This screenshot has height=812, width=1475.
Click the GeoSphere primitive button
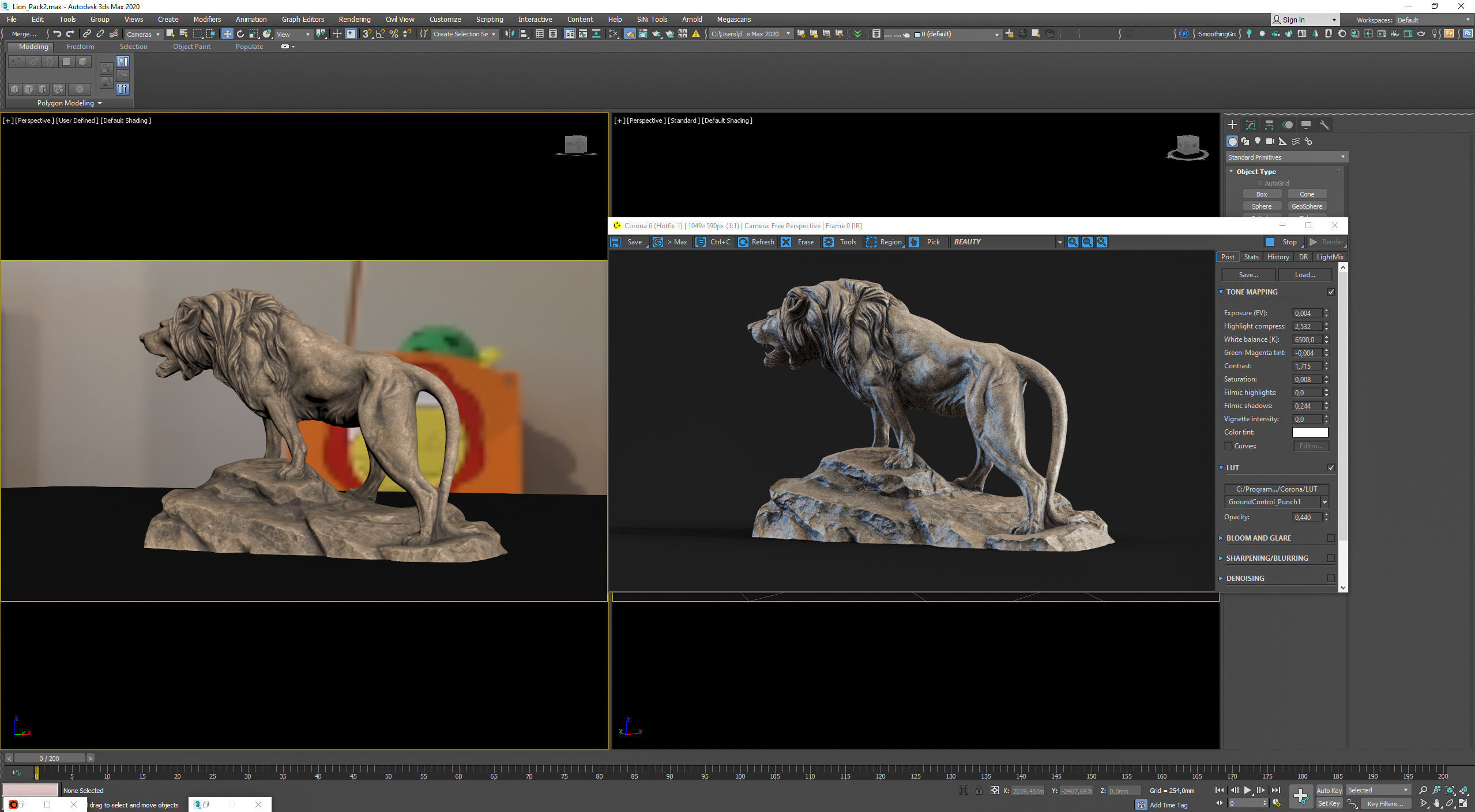pyautogui.click(x=1307, y=206)
